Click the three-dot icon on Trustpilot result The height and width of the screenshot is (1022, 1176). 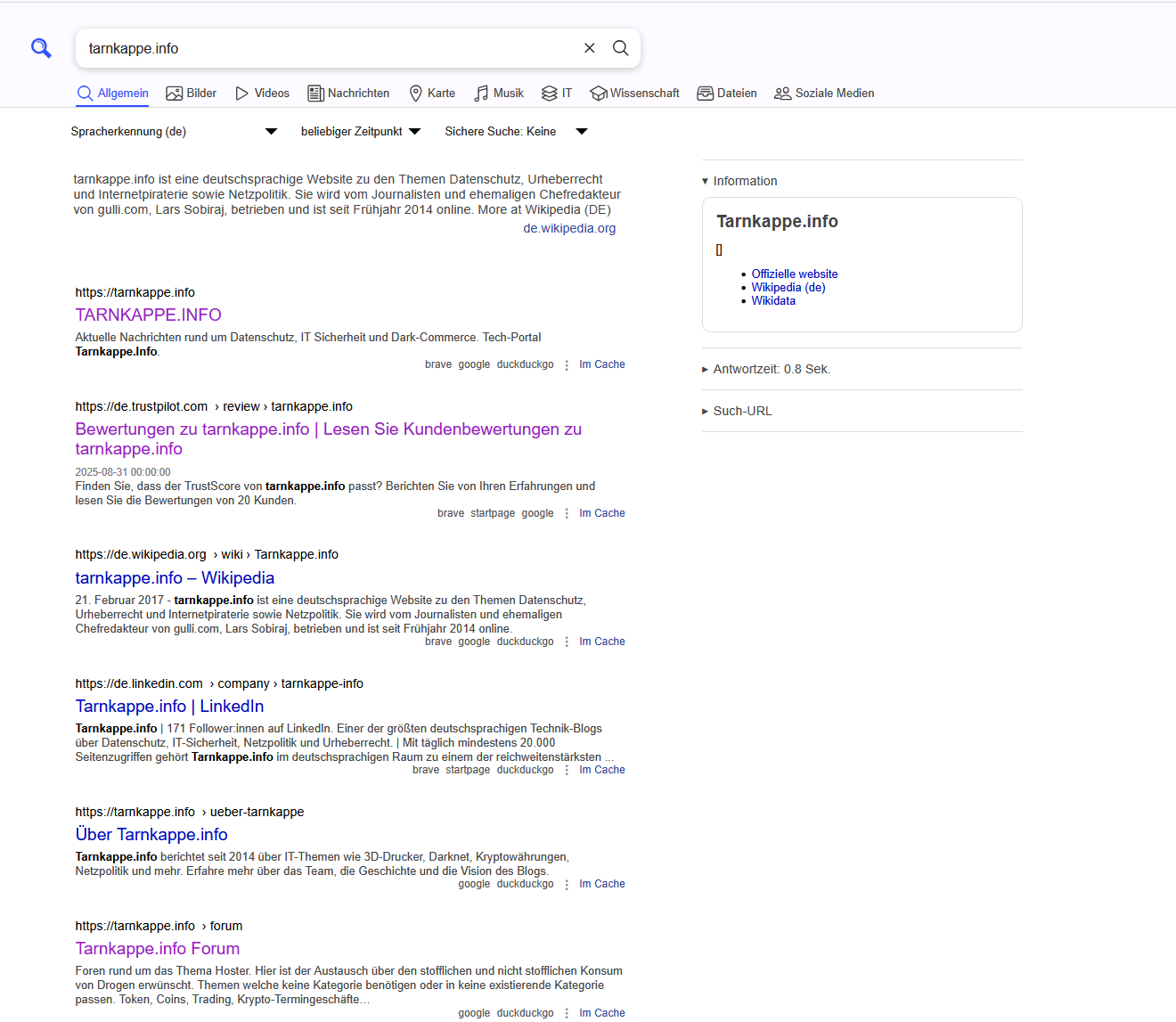tap(567, 513)
